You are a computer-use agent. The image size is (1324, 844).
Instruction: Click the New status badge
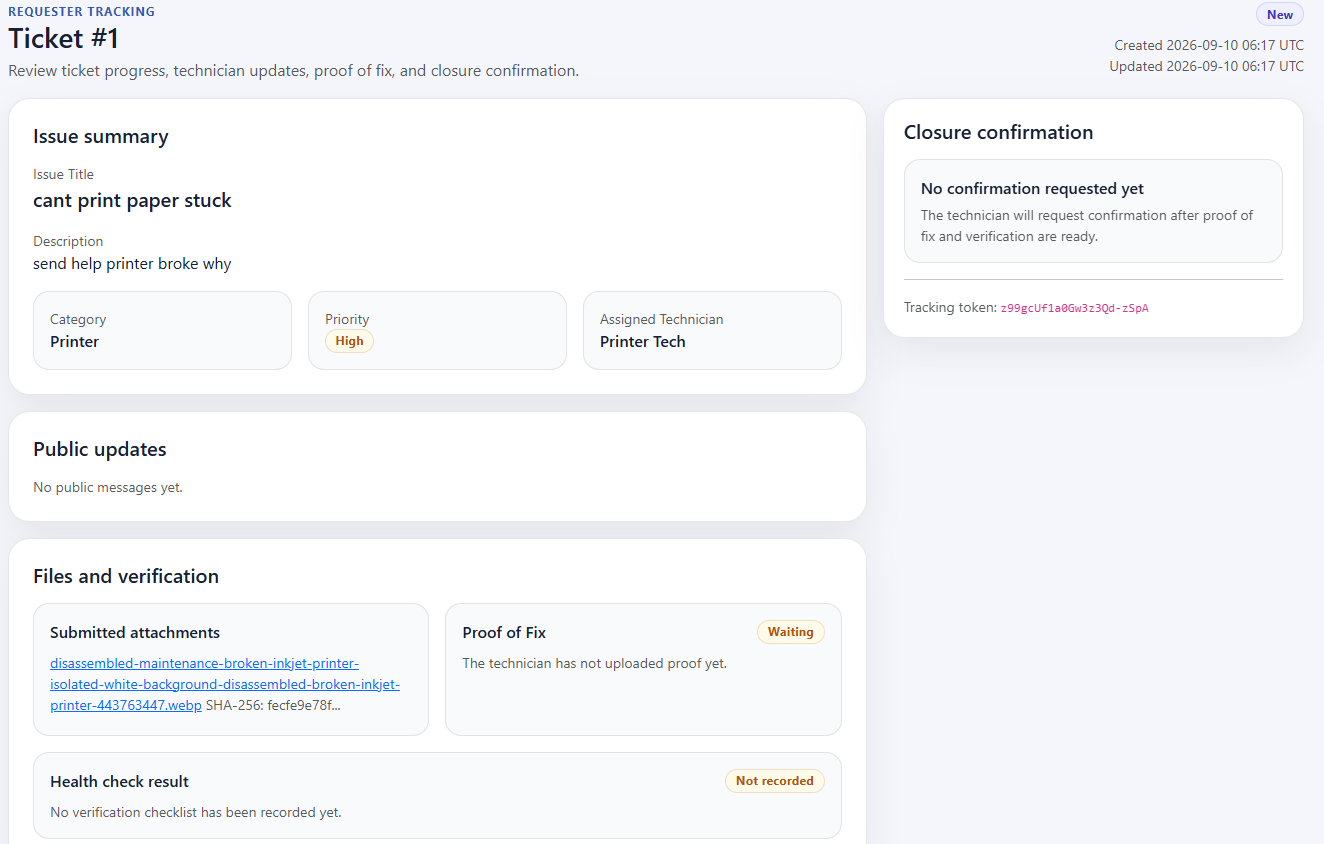click(x=1280, y=15)
